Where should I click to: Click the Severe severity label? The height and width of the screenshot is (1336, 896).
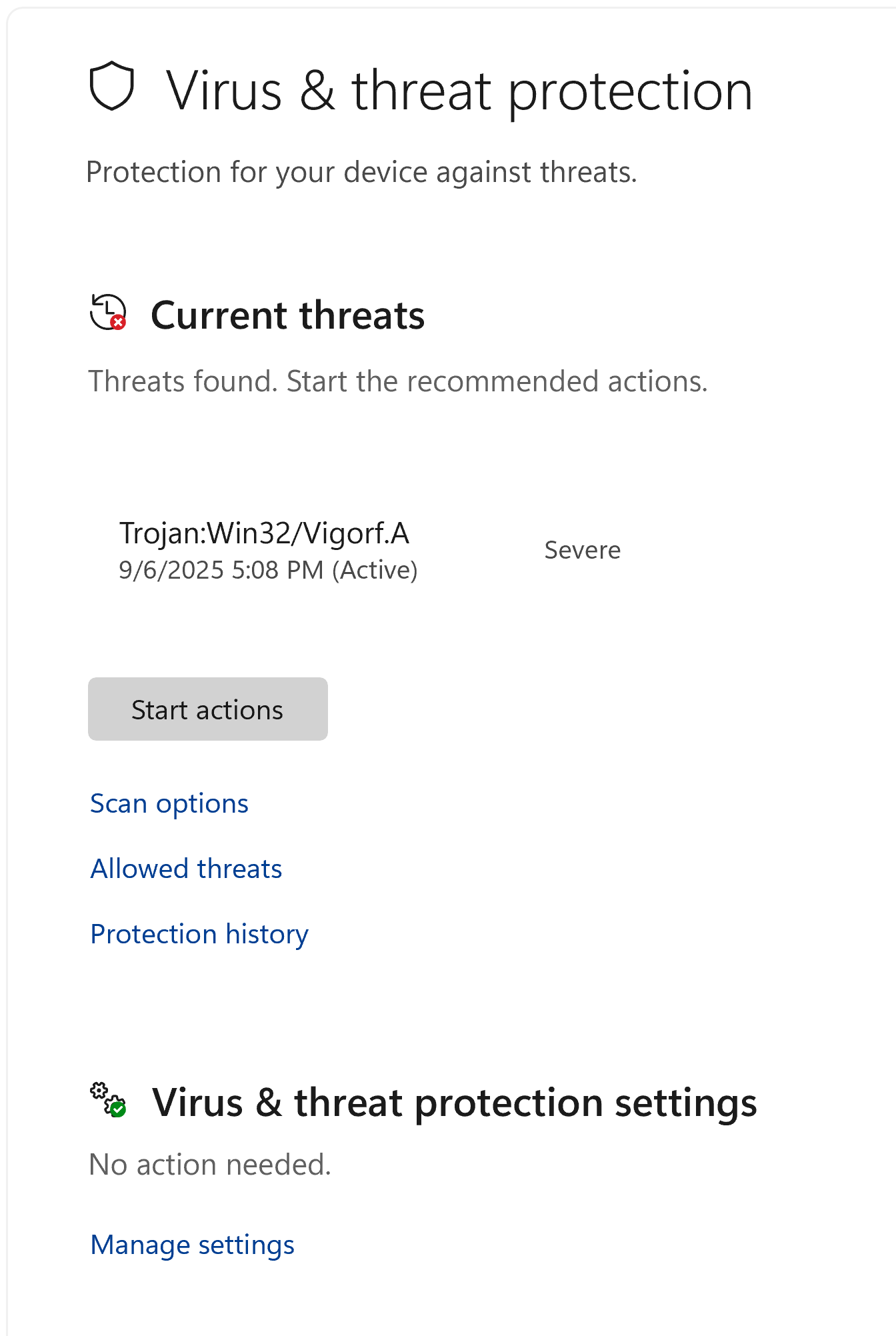[582, 551]
